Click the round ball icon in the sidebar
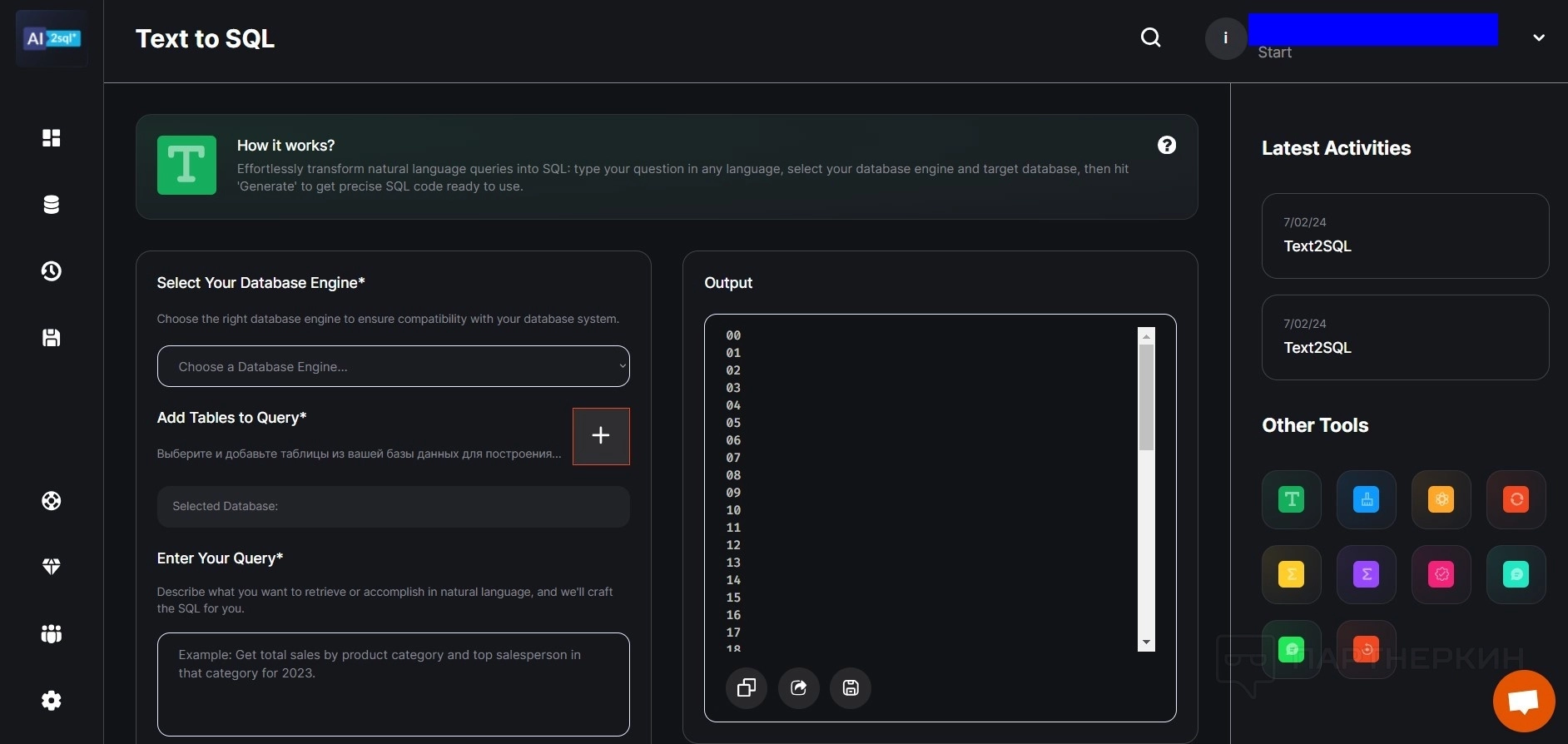Screen dimensions: 1568x744 click(52, 501)
